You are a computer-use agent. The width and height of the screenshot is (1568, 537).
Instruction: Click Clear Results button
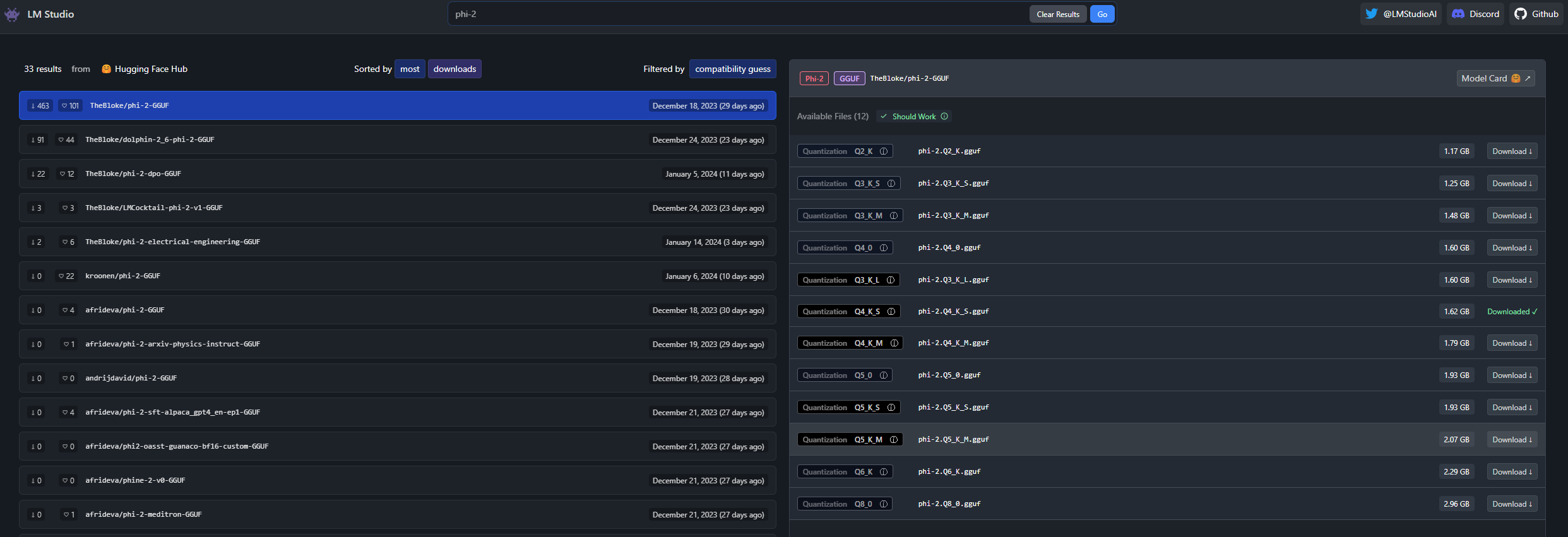tap(1058, 14)
